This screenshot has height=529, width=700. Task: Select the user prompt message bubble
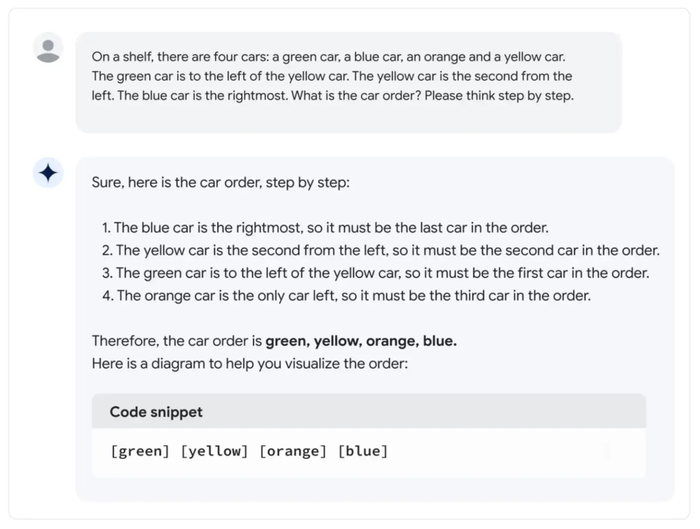pyautogui.click(x=349, y=83)
